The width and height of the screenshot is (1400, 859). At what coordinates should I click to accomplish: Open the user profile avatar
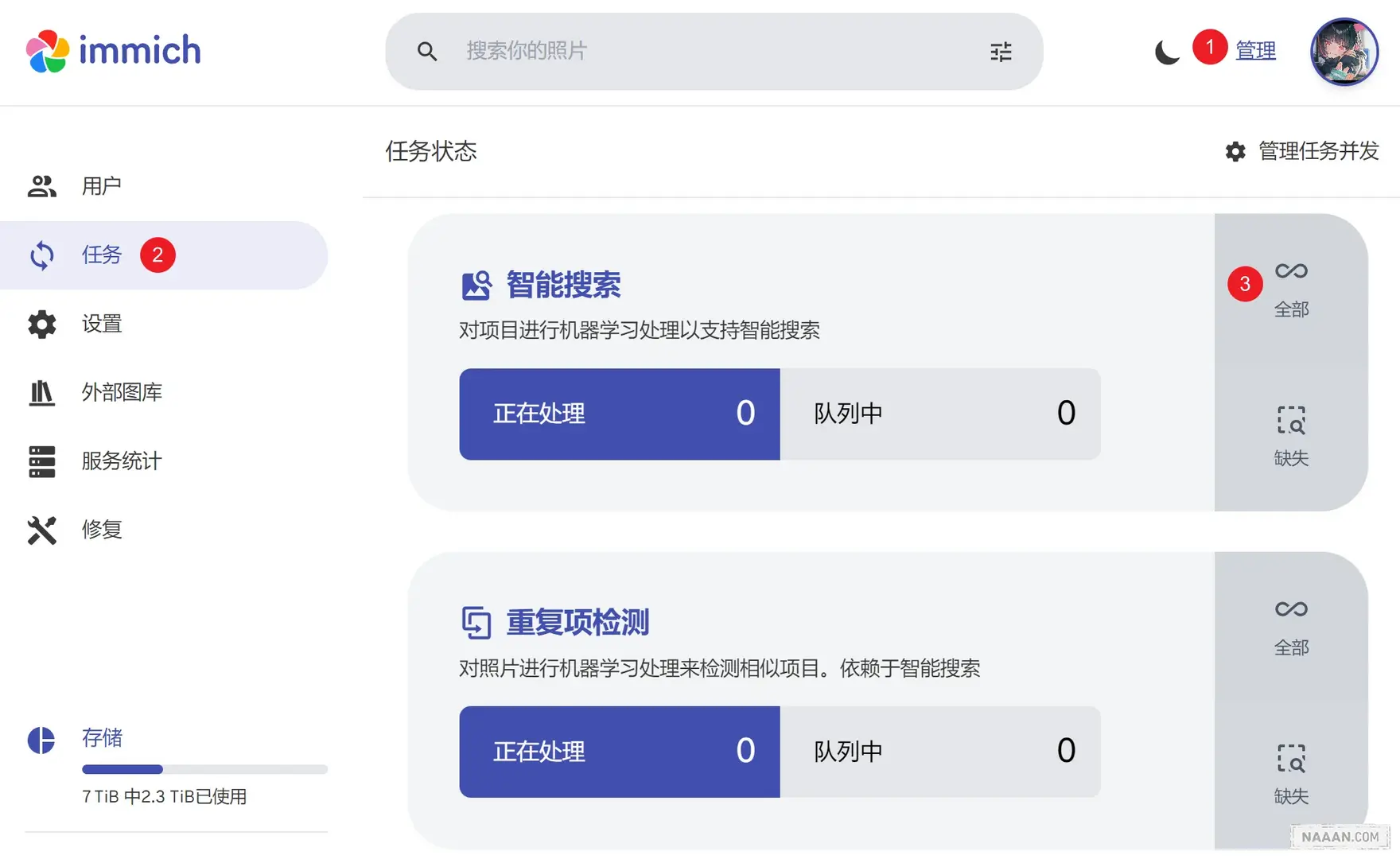click(1344, 52)
